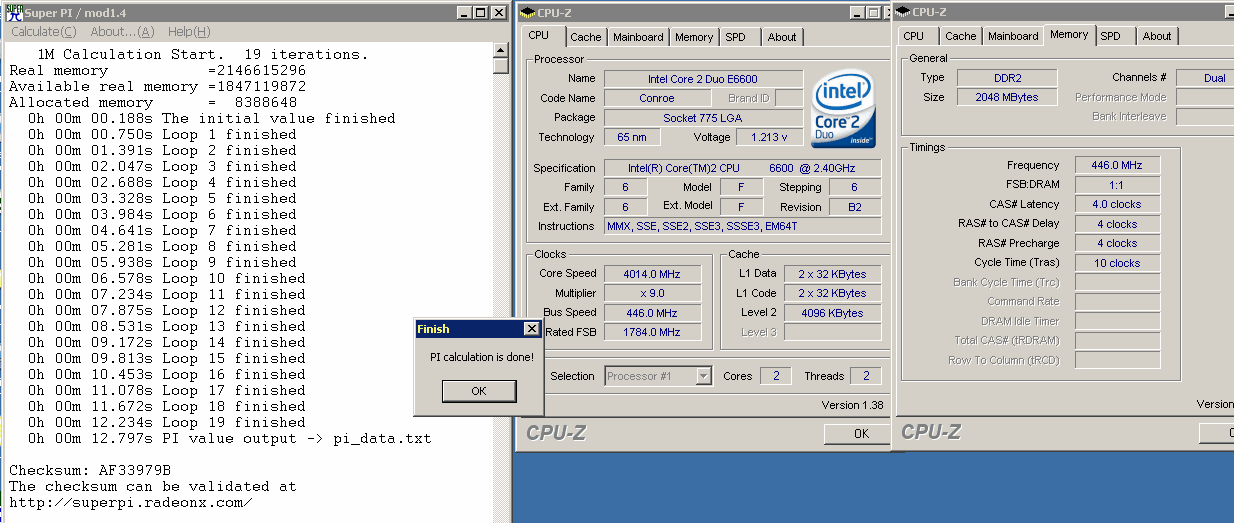Viewport: 1234px width, 523px height.
Task: Click the PI value output pi_data.txt line
Action: [230, 438]
